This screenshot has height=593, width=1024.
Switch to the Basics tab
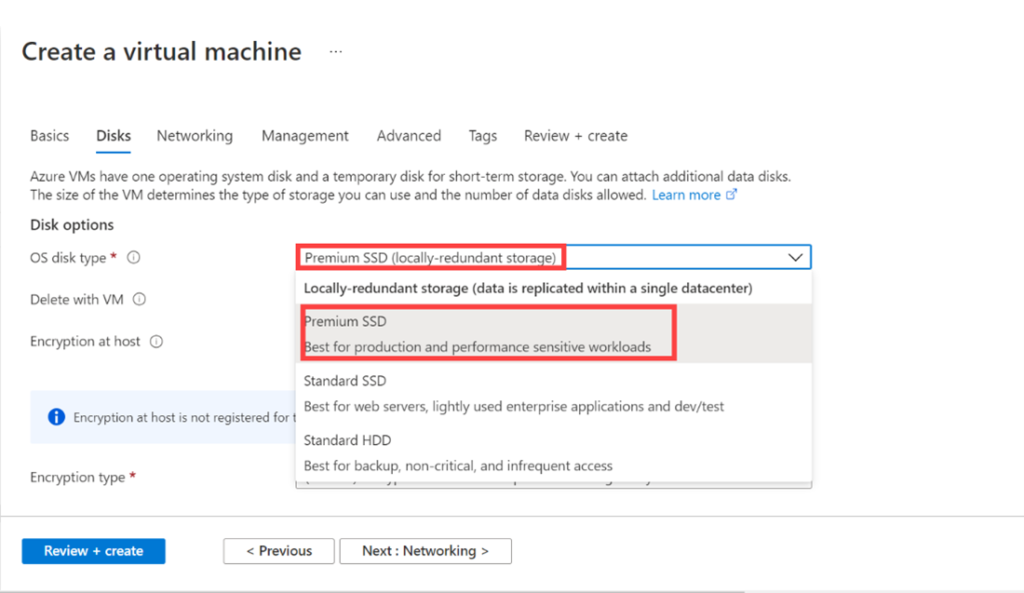50,136
